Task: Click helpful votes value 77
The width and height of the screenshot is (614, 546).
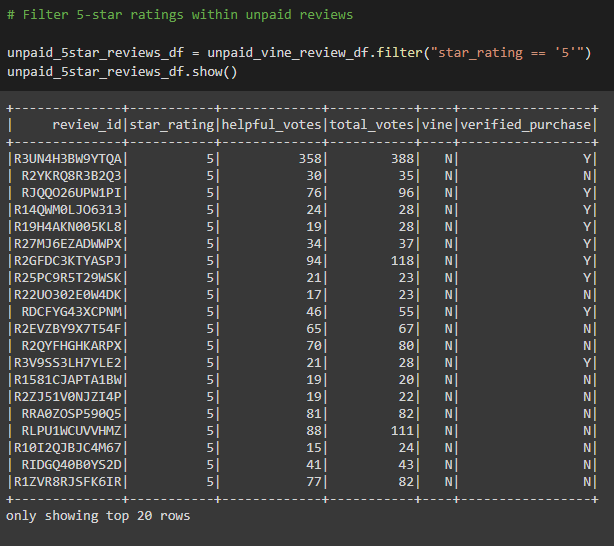Action: (x=314, y=482)
